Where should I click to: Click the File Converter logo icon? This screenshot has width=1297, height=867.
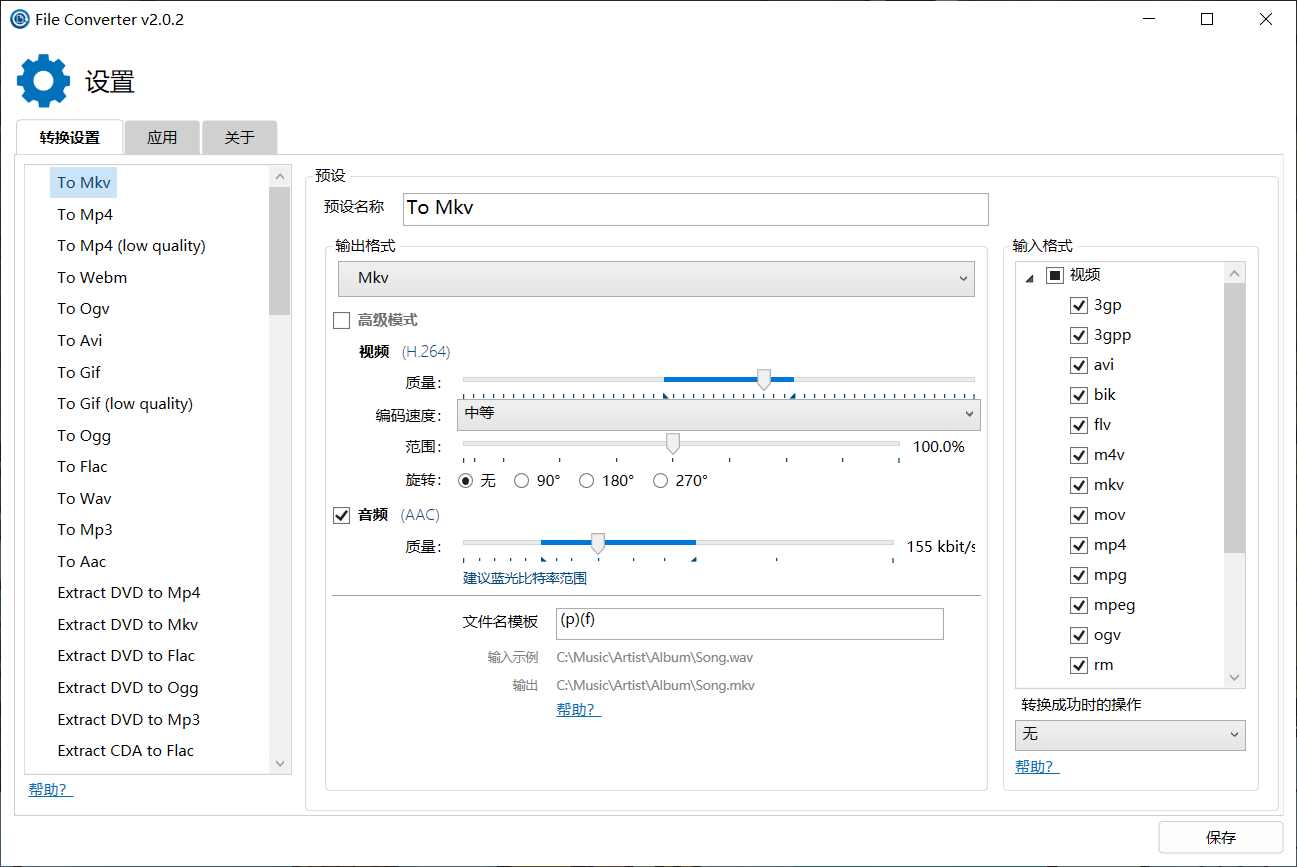coord(19,19)
